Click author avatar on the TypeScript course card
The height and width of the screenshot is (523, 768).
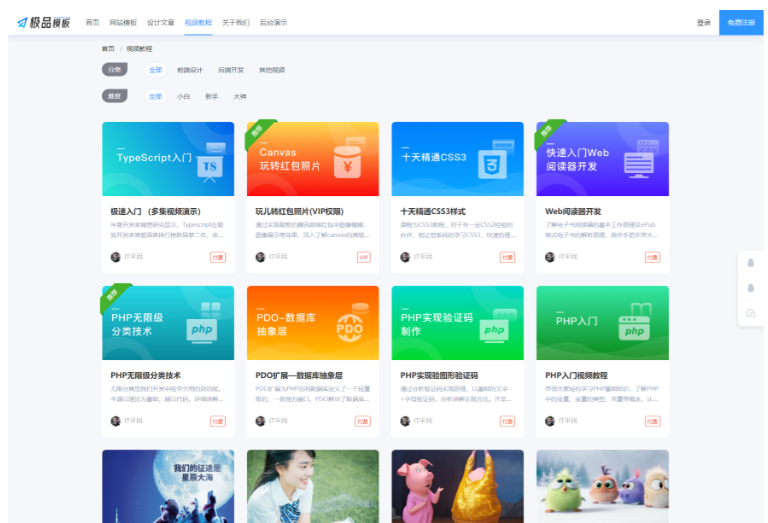[115, 257]
